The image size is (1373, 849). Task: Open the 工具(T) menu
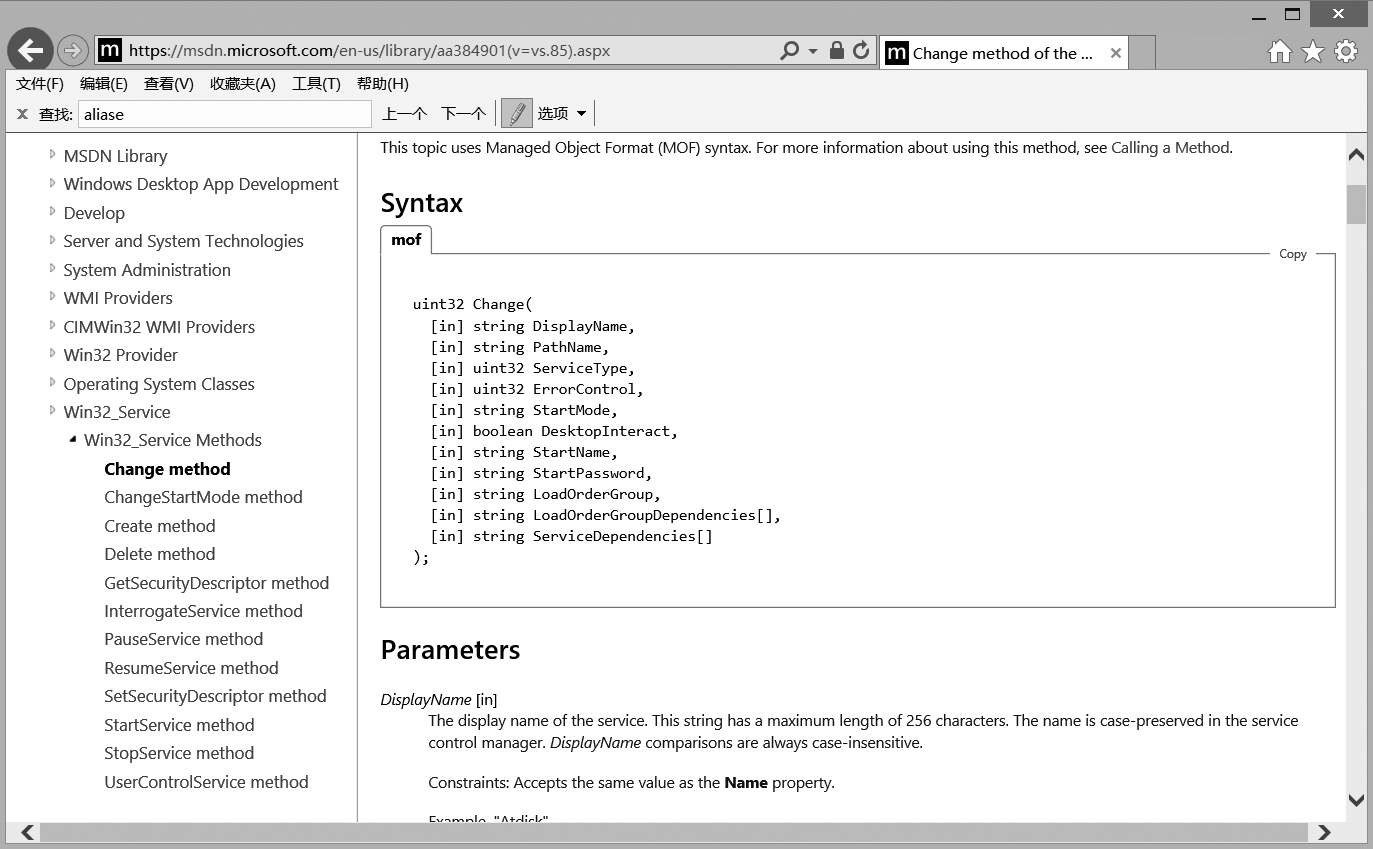[x=316, y=84]
